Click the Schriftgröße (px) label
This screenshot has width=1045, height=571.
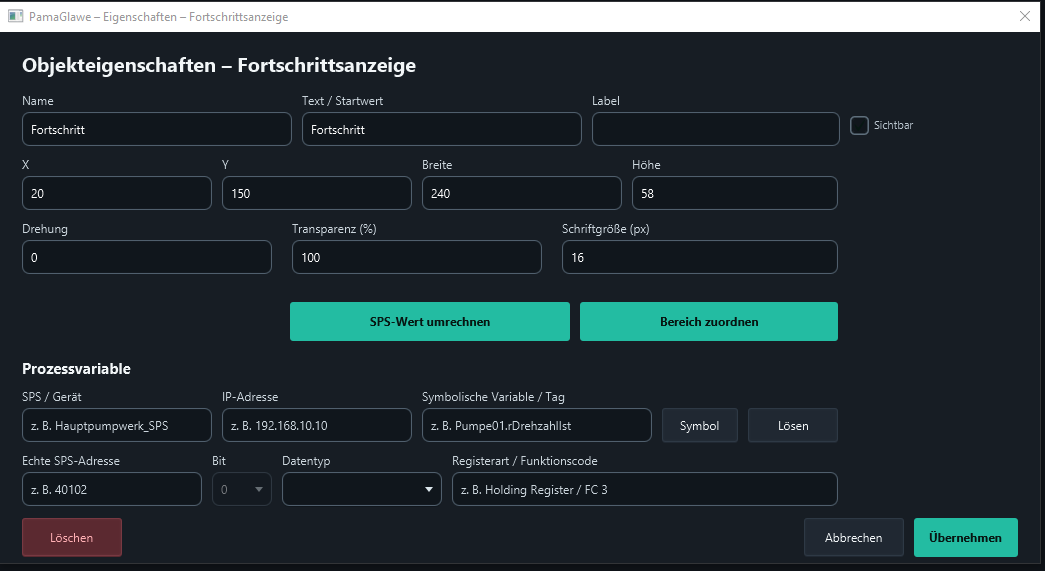(606, 229)
